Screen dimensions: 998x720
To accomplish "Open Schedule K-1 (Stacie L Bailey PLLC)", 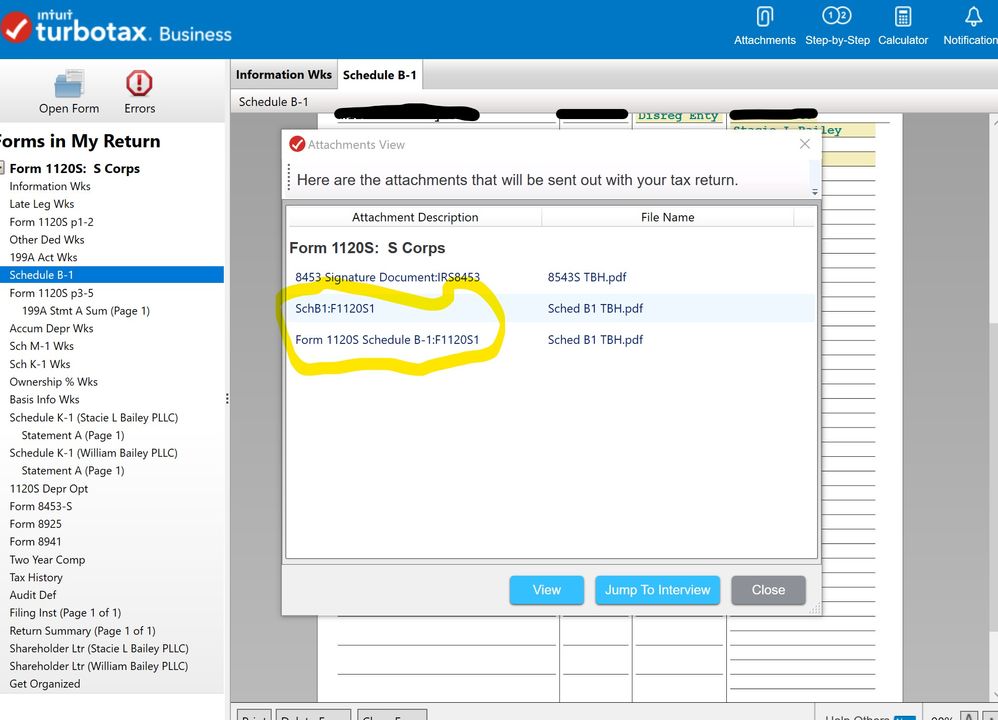I will click(x=94, y=418).
